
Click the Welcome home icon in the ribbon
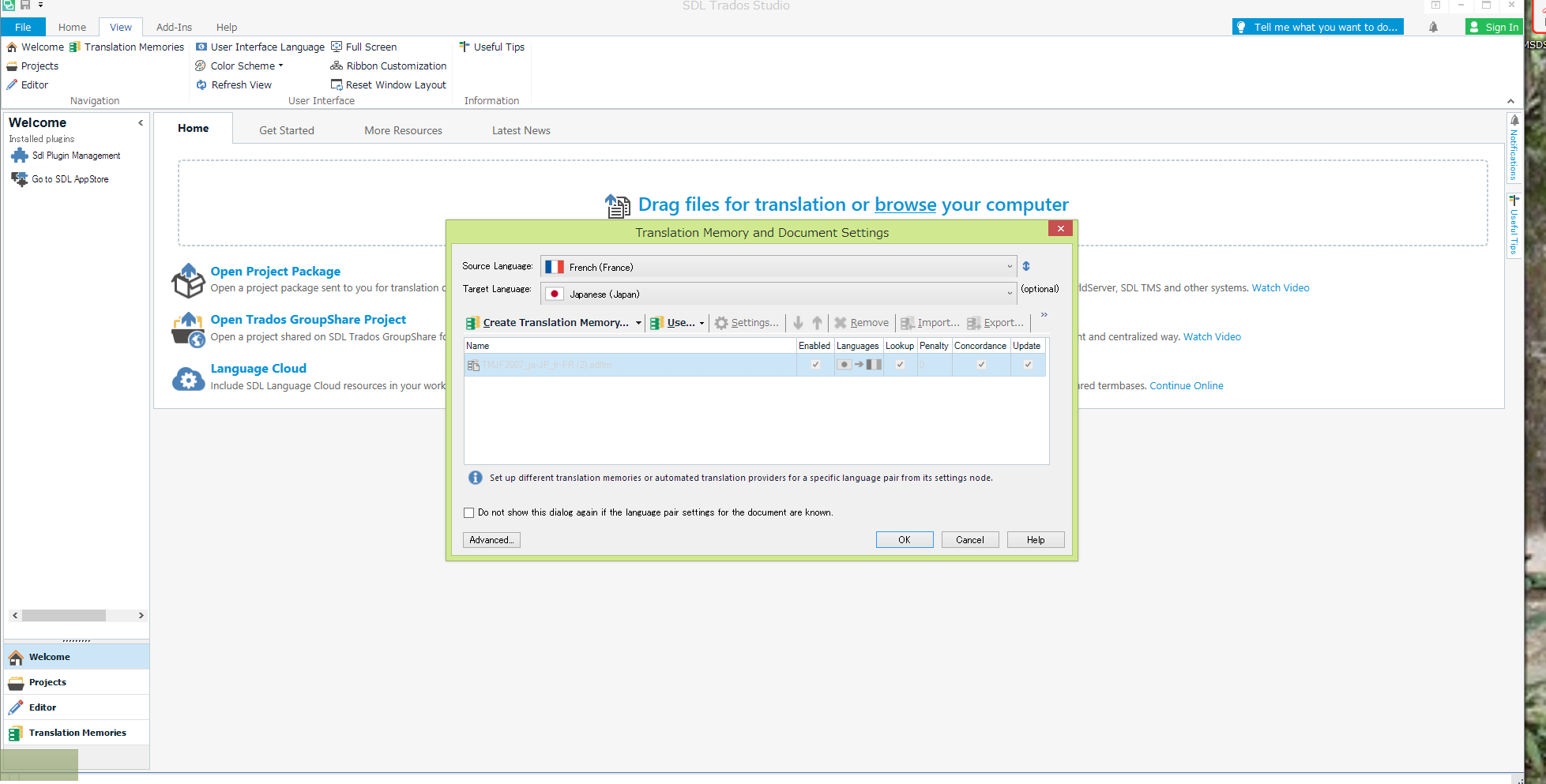(12, 47)
